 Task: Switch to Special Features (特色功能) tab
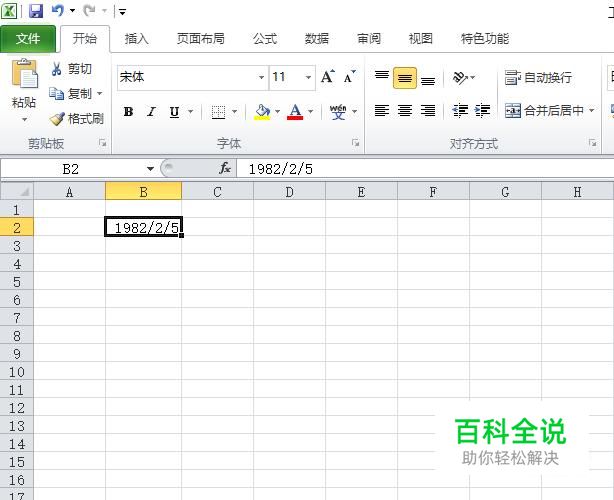pyautogui.click(x=485, y=38)
